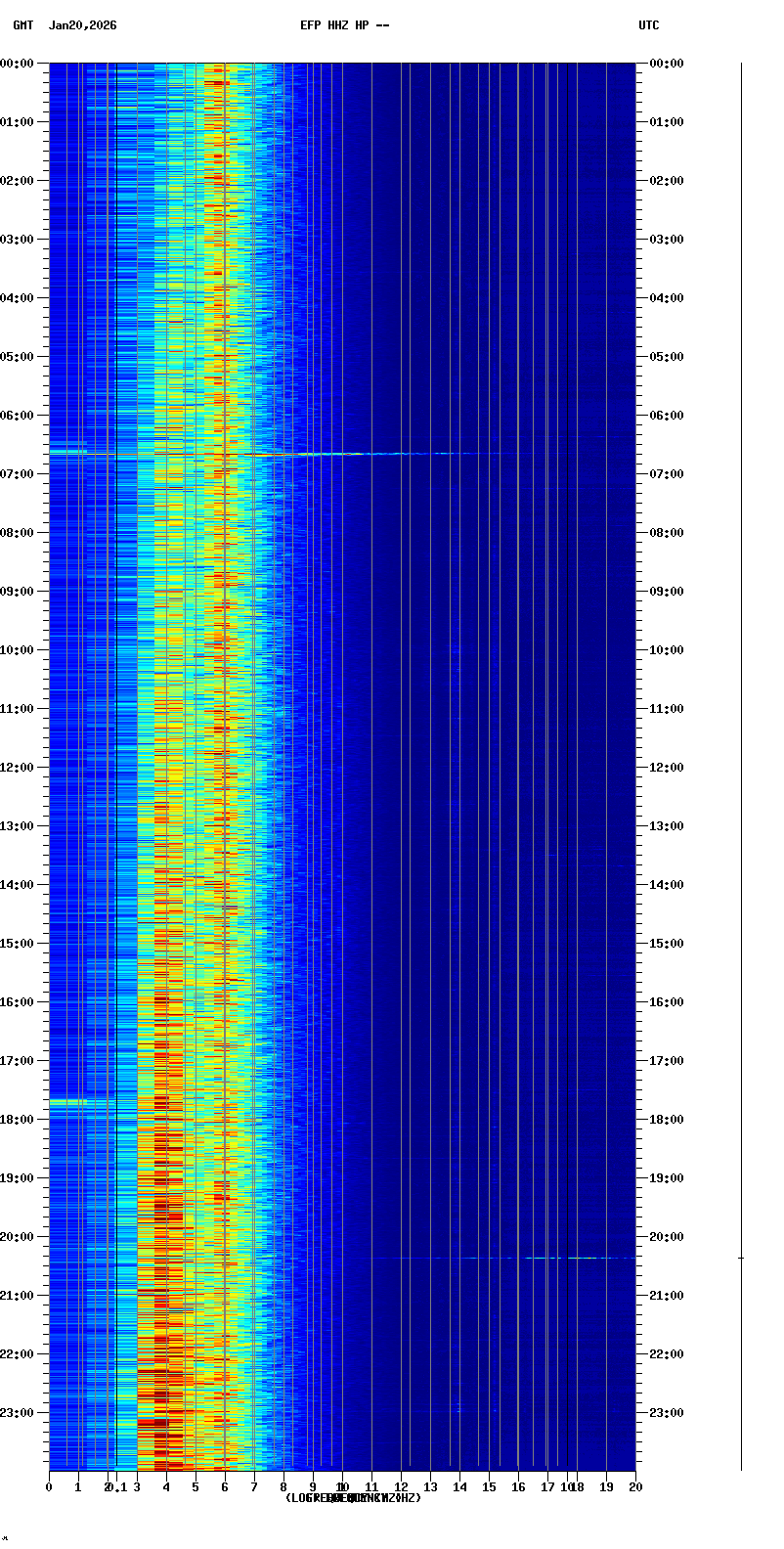Click the low-frequency cyan burst before 18:00
The width and height of the screenshot is (784, 1549).
pos(70,1102)
